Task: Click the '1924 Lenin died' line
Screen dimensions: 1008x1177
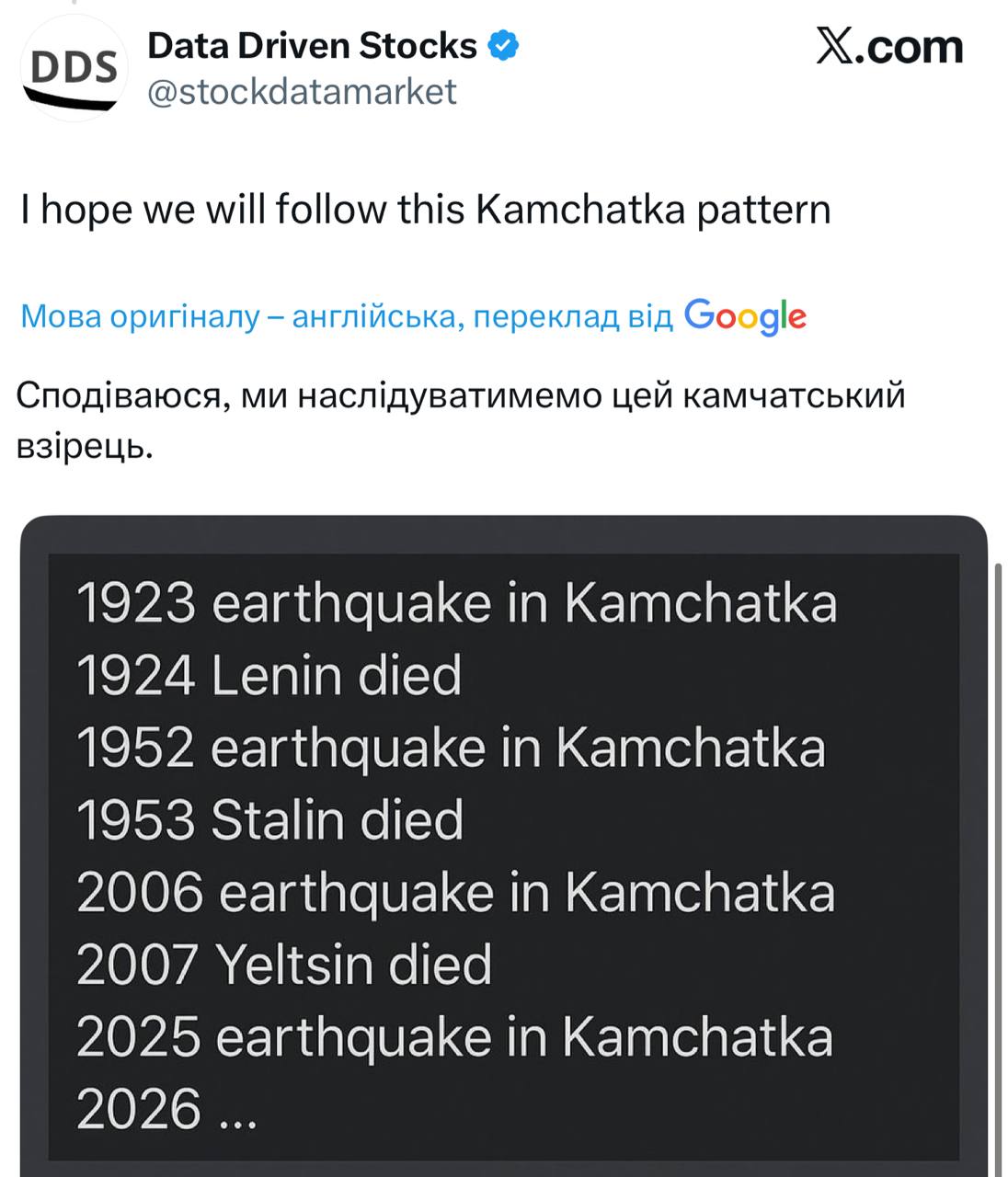Action: [269, 676]
